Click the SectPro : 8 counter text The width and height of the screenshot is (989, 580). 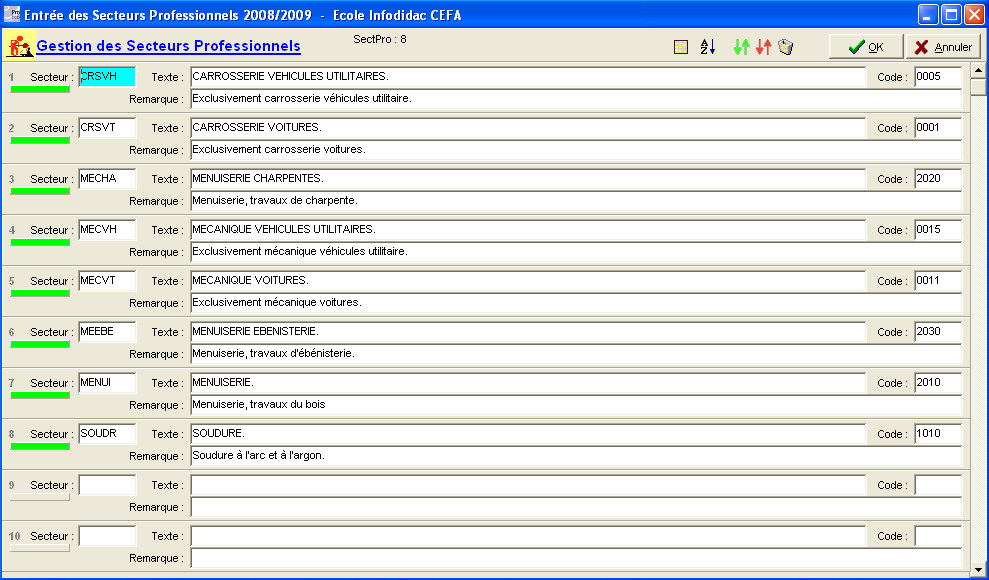click(x=380, y=39)
